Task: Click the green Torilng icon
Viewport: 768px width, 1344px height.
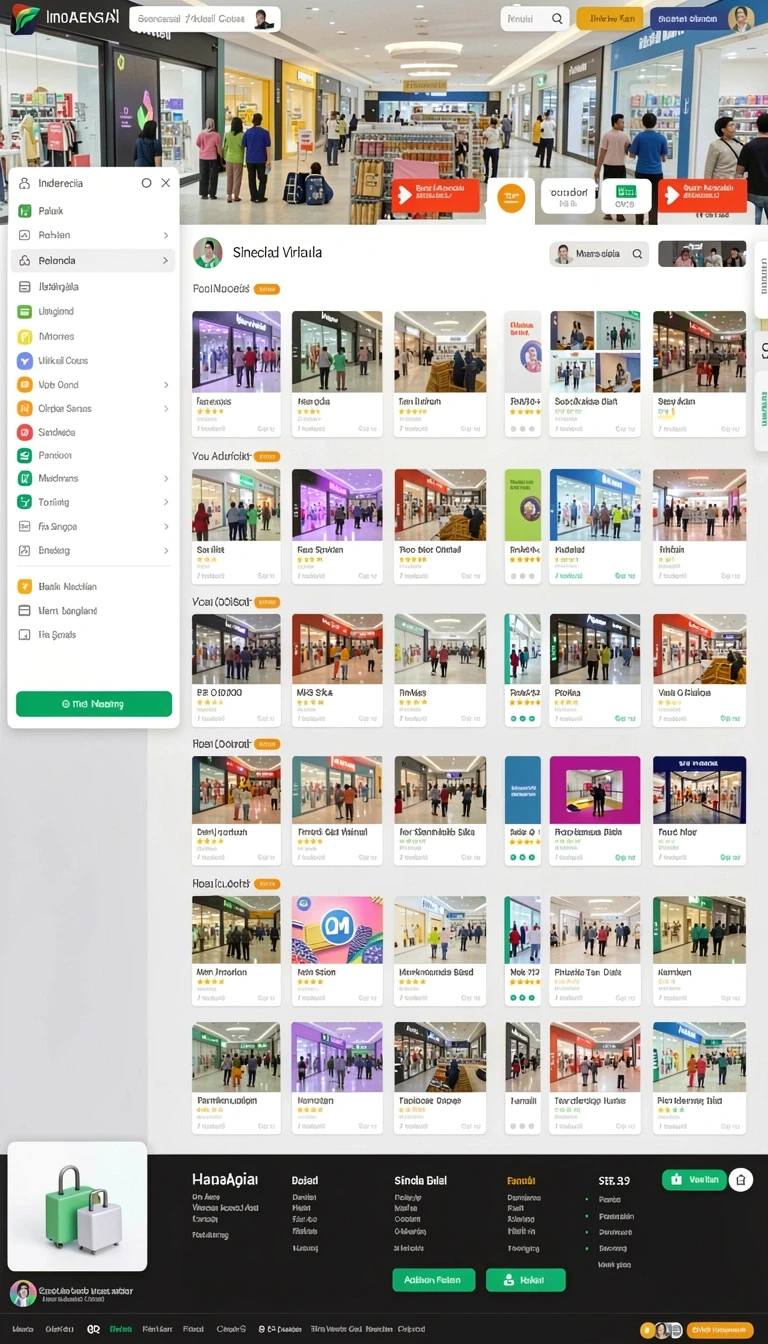Action: [25, 502]
